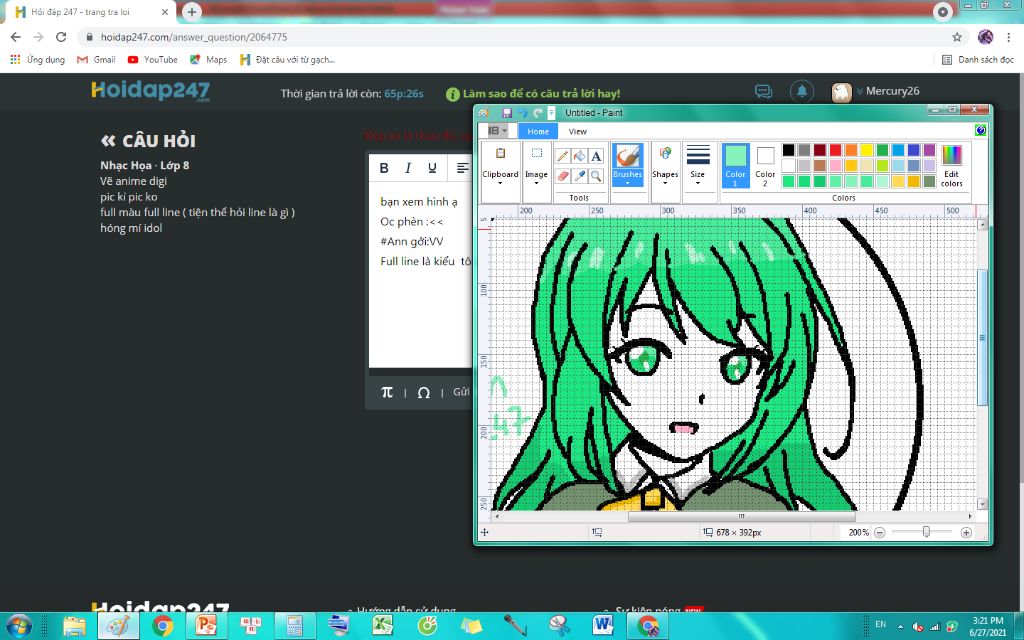Screen dimensions: 1024x640
Task: Click the text align icon in editor
Action: pos(462,168)
